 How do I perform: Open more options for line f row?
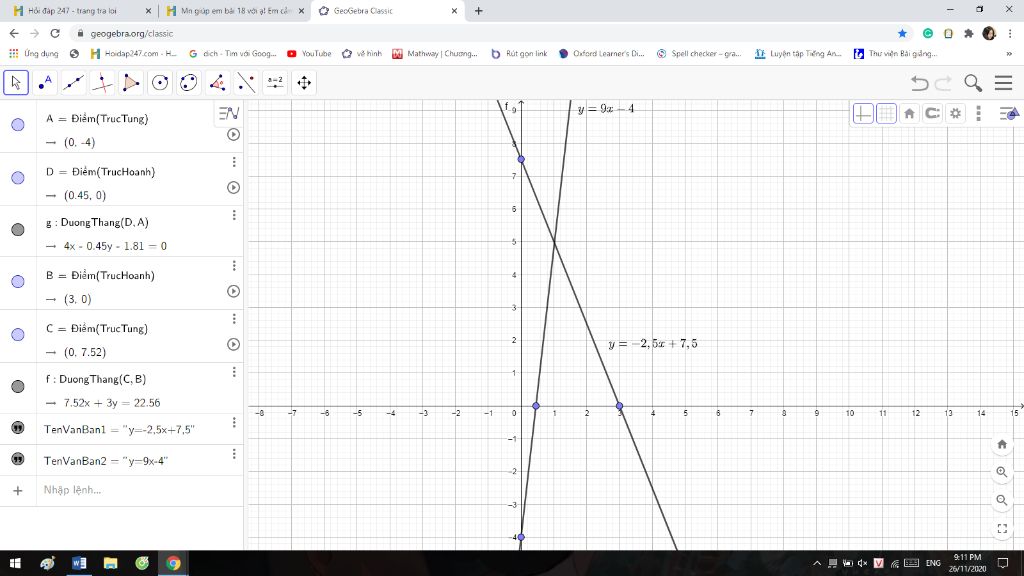click(234, 372)
